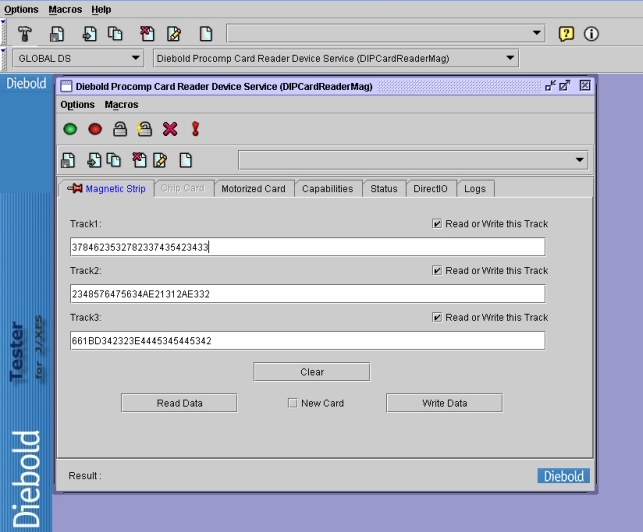Click the import macro icon in main toolbar
This screenshot has width=643, height=532.
click(89, 34)
